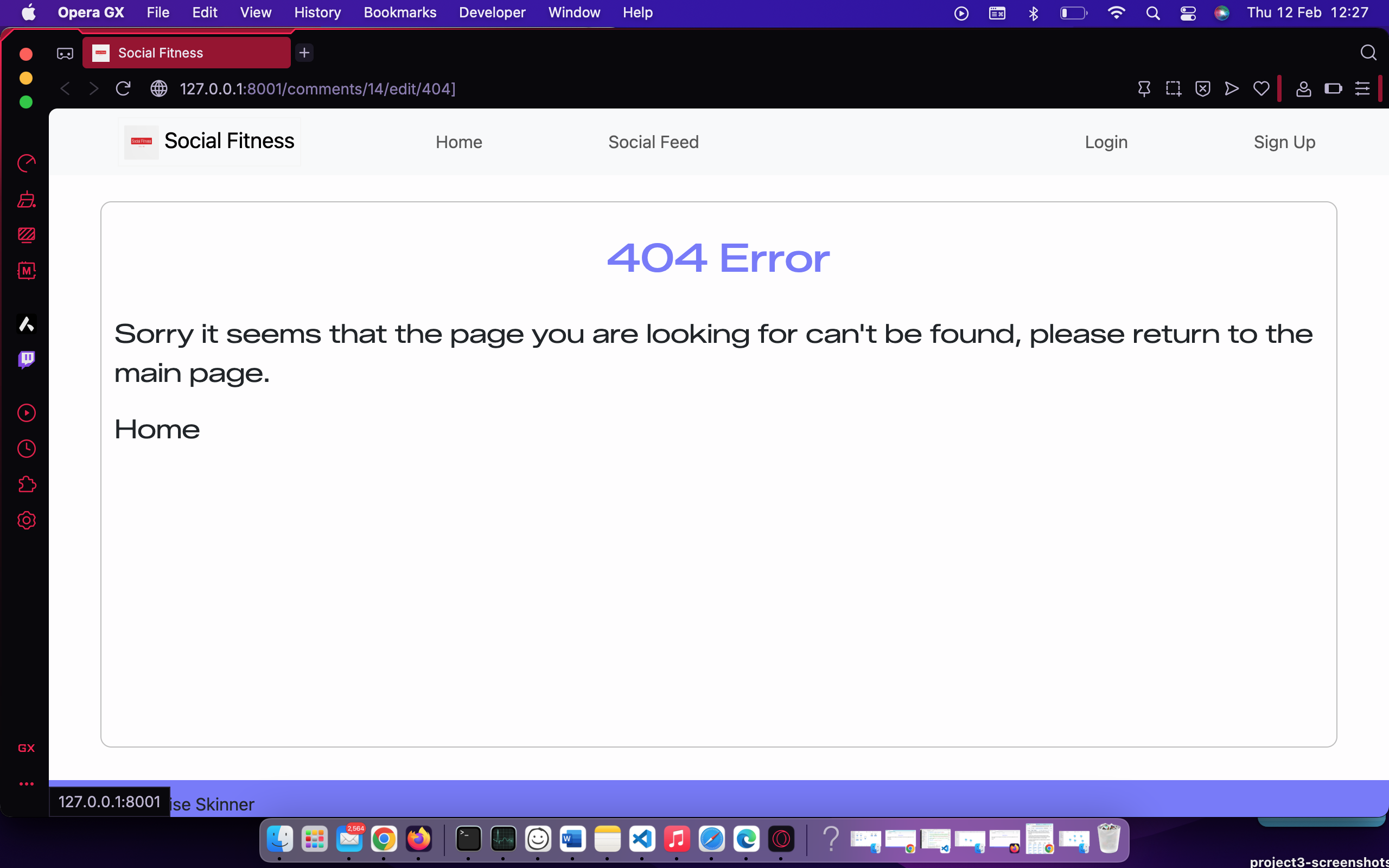Check the battery level in menu bar
The image size is (1389, 868).
1073,12
